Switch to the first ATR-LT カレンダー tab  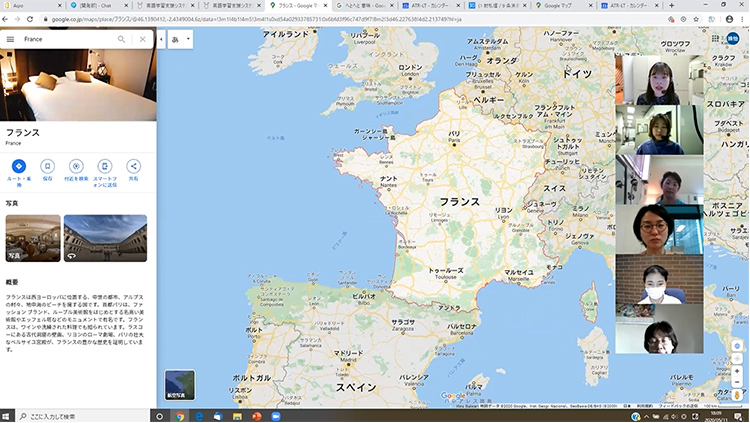click(x=430, y=6)
